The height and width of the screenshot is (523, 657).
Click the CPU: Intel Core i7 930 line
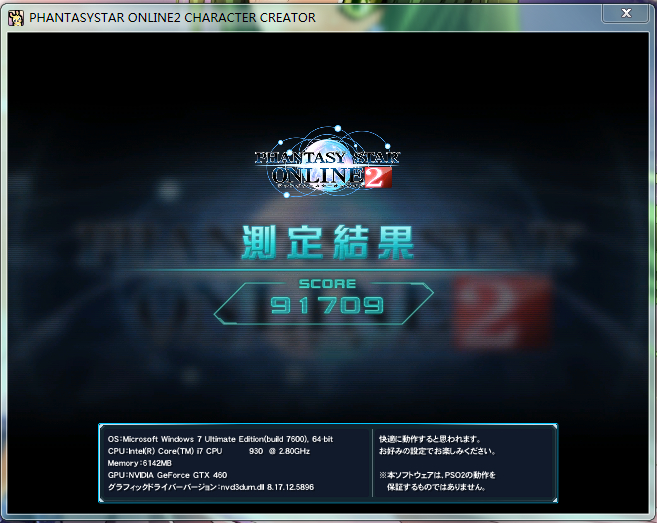point(209,451)
